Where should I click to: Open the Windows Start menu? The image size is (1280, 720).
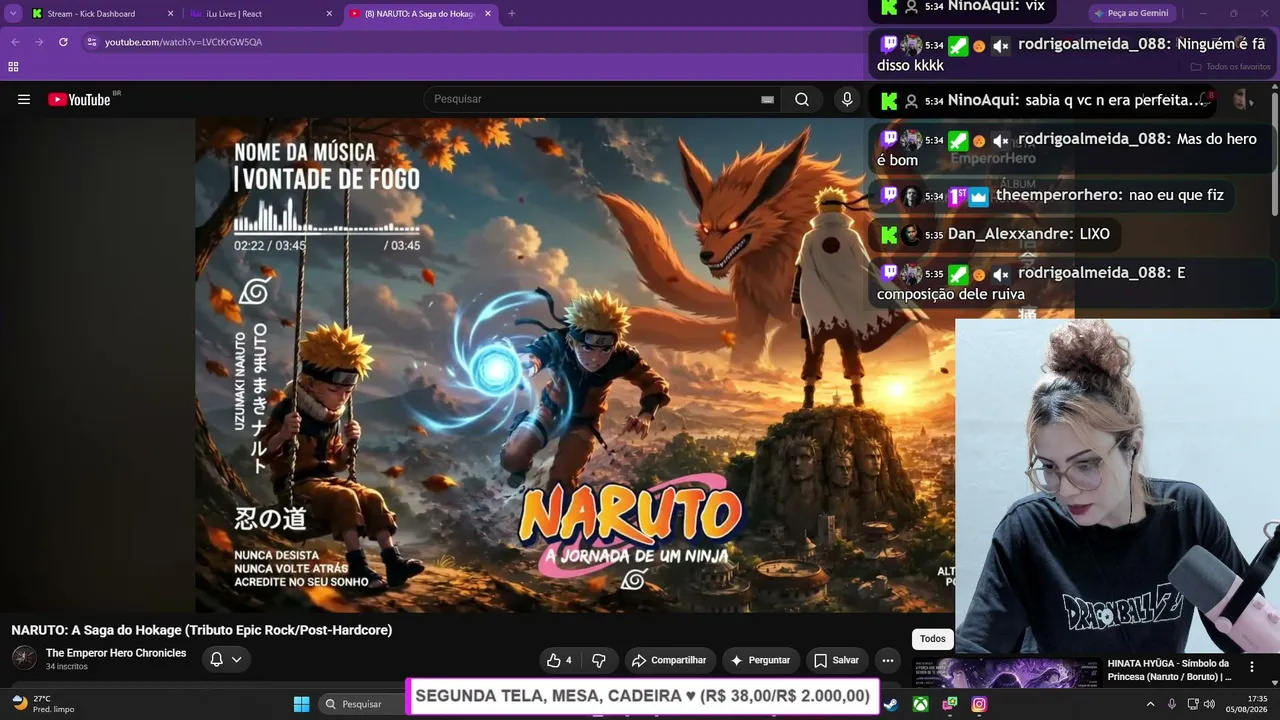301,704
